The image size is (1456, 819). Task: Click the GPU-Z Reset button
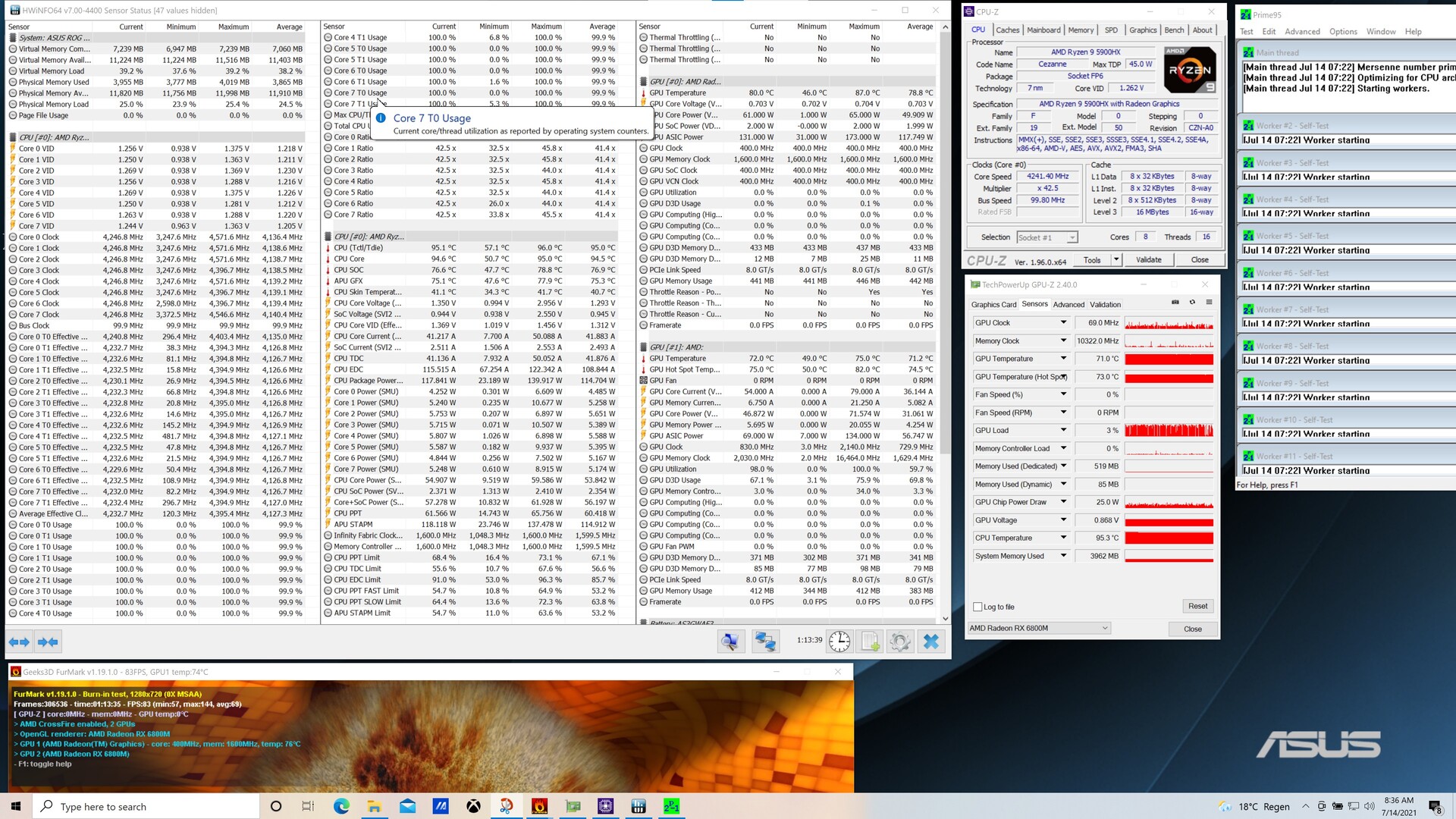coord(1197,606)
